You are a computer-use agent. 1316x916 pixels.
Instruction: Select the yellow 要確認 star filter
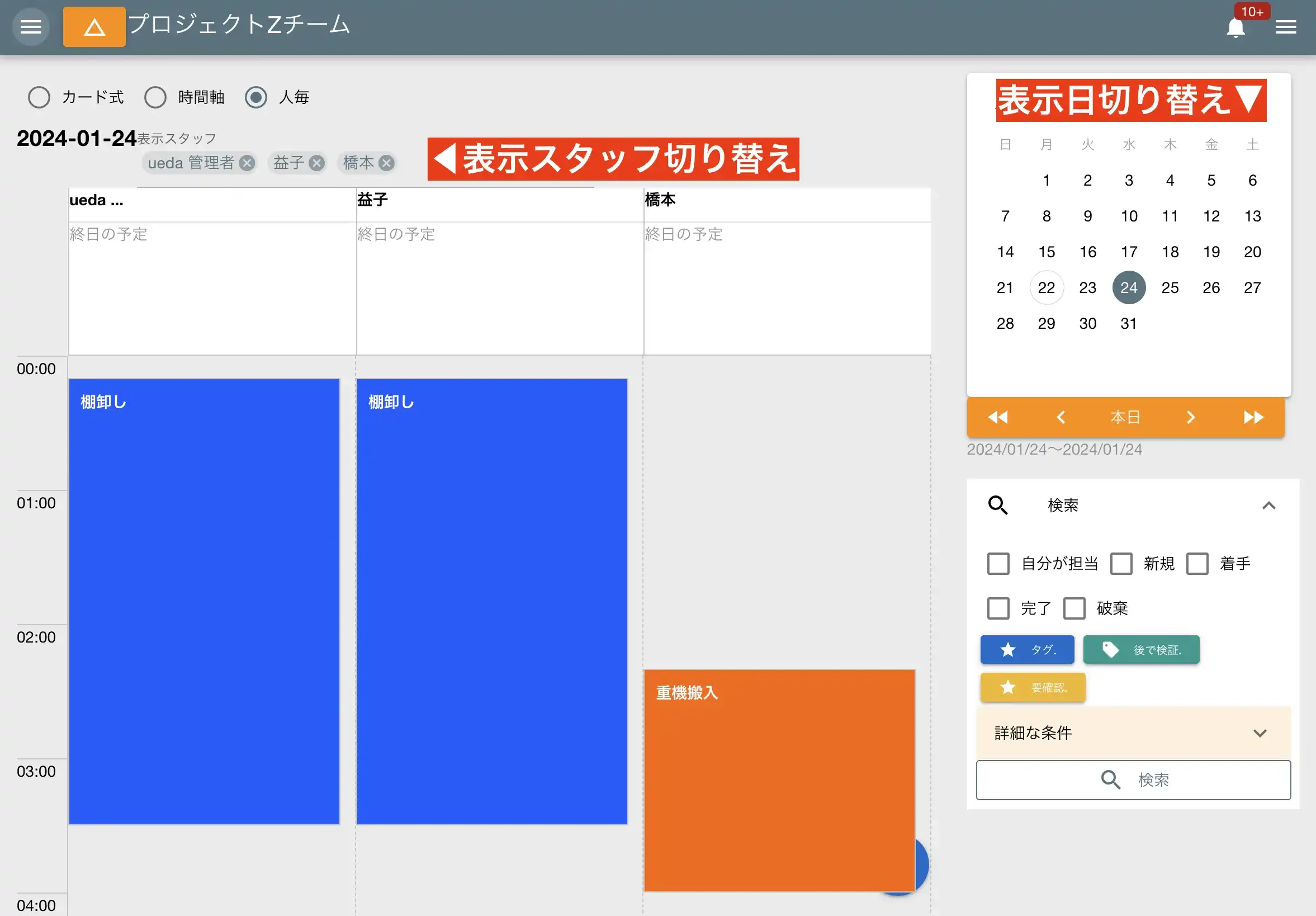1033,687
